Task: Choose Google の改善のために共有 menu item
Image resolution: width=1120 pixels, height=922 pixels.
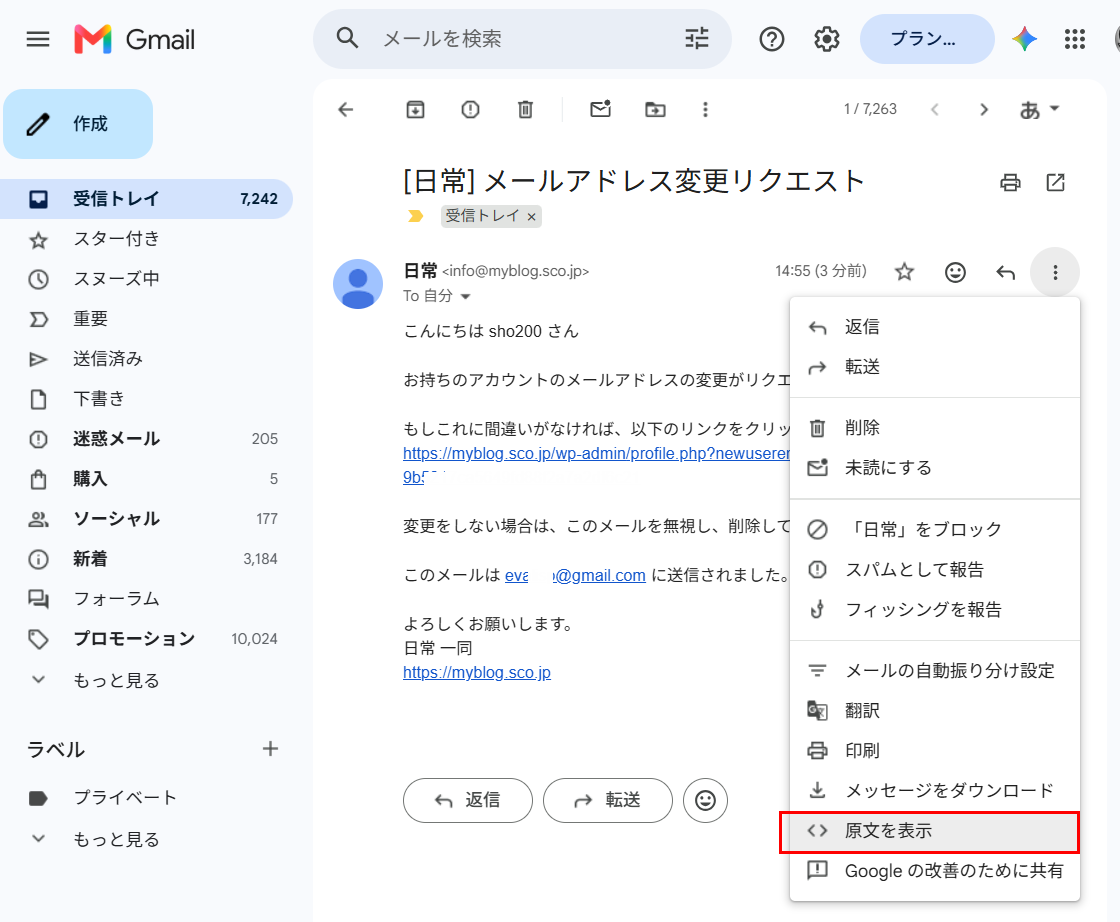Action: coord(934,871)
